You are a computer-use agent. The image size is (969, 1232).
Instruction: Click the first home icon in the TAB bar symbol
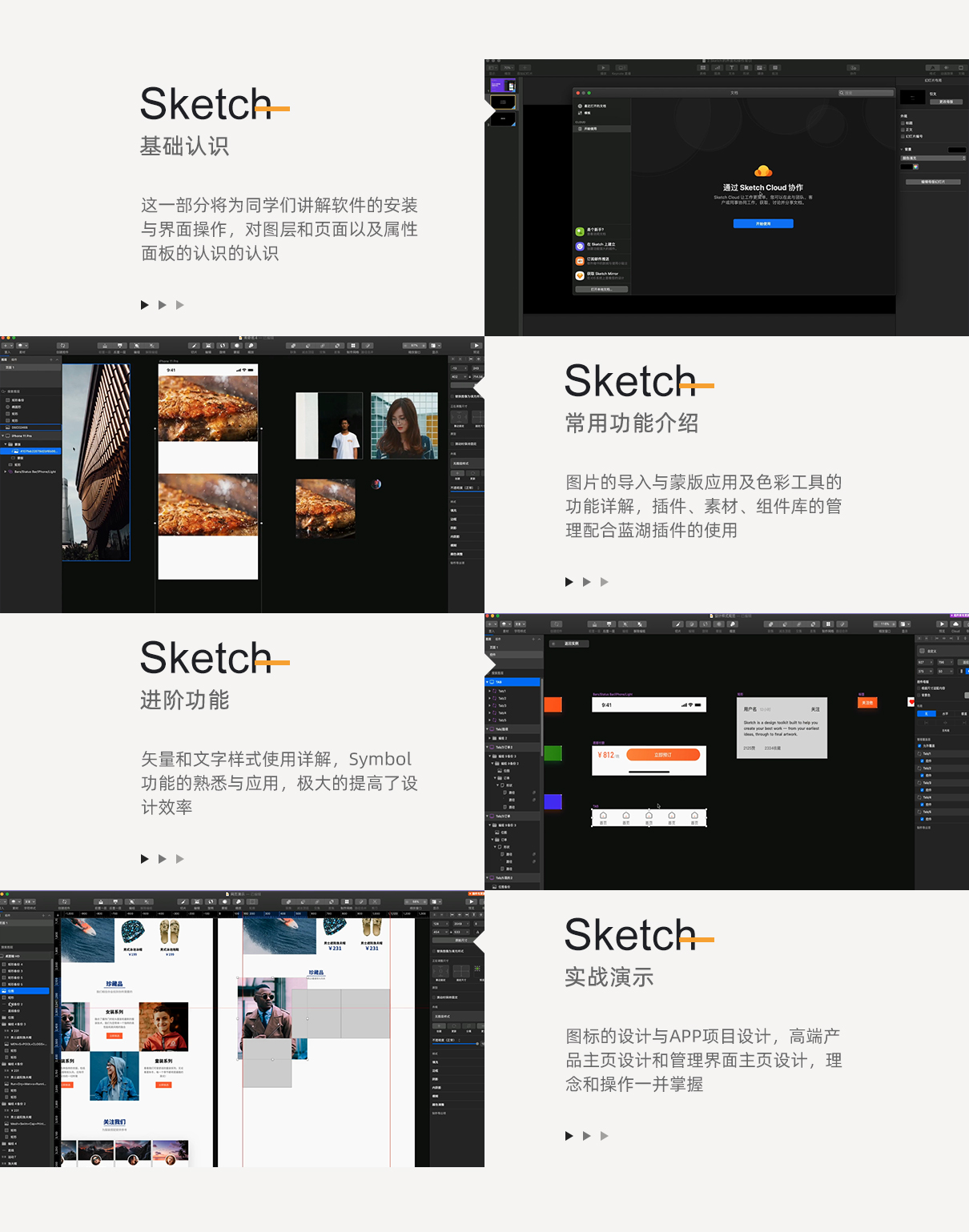click(x=603, y=815)
